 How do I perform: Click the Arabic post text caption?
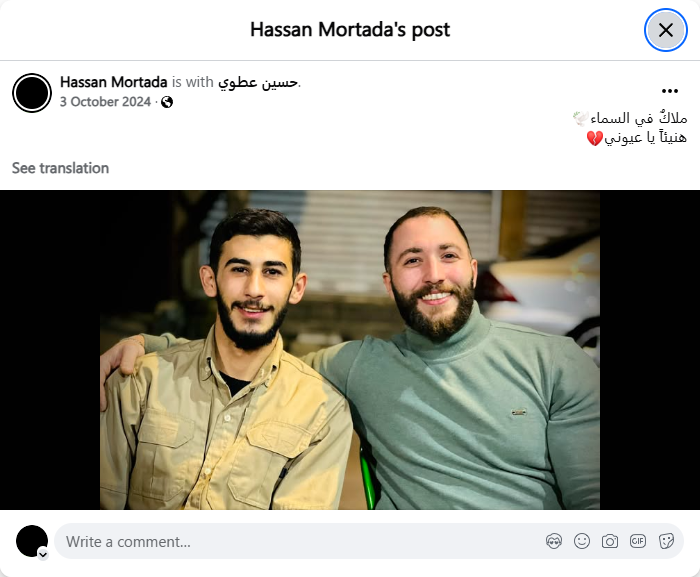[x=630, y=128]
